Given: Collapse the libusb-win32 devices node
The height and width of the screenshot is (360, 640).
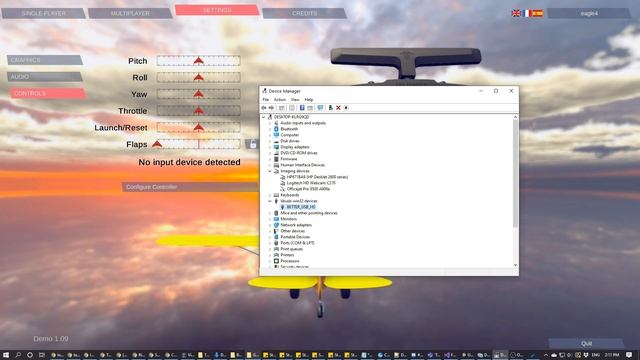Looking at the screenshot, I should point(270,201).
